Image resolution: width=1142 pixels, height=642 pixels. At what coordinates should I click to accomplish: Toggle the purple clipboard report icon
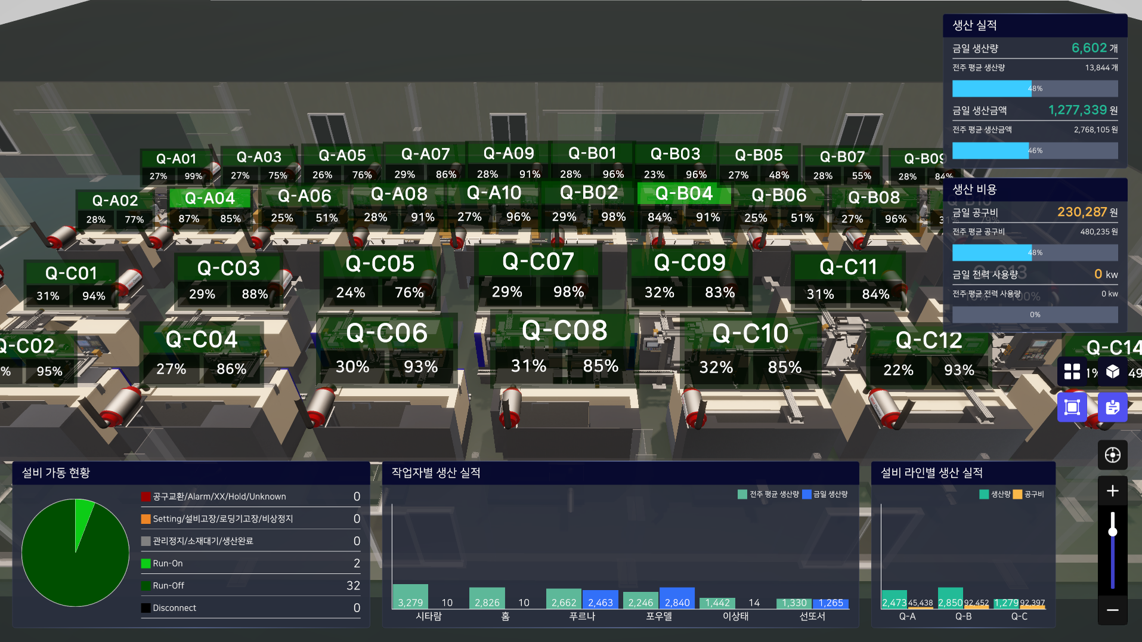(1112, 407)
